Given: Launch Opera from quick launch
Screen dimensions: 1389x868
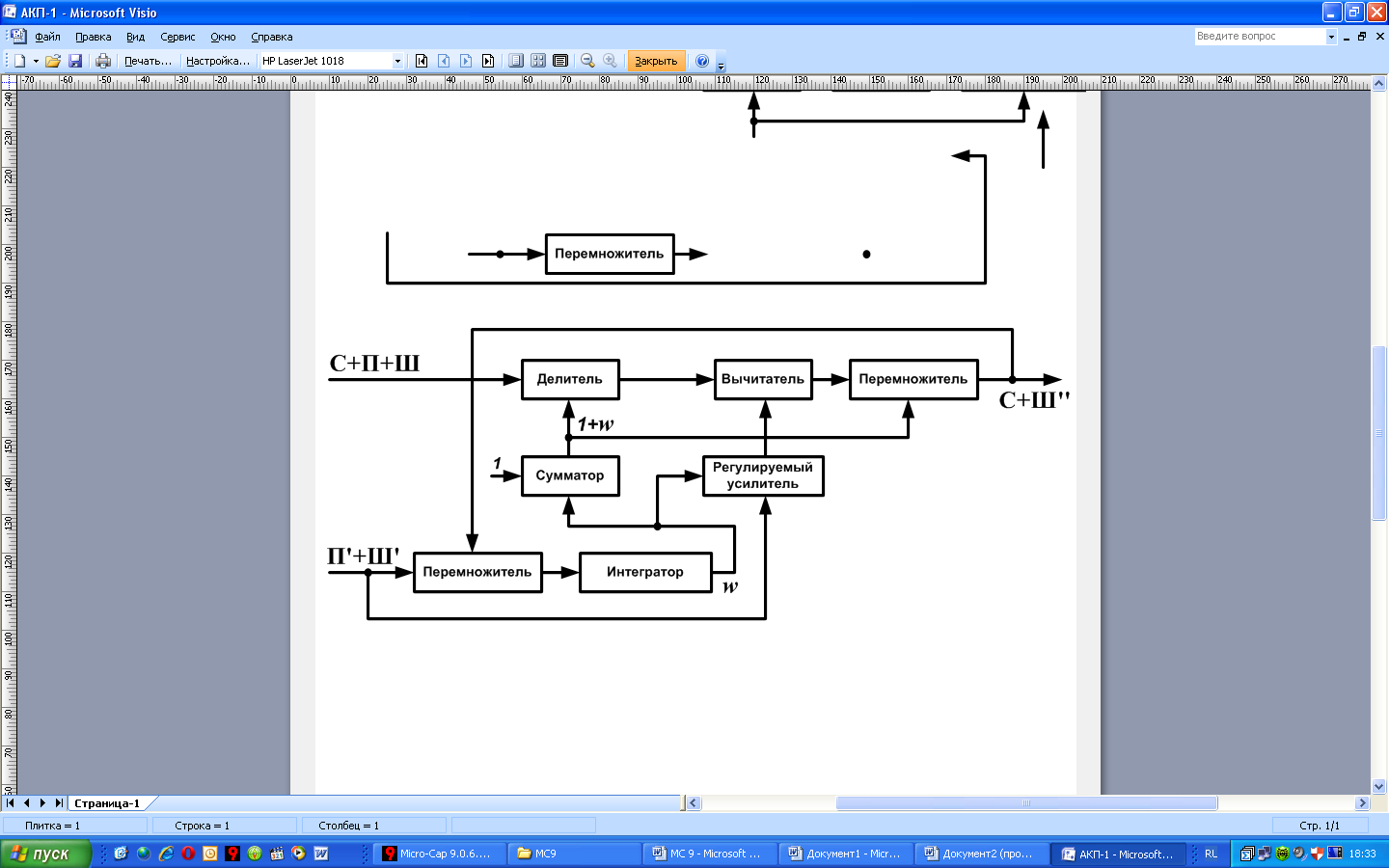Looking at the screenshot, I should pyautogui.click(x=188, y=854).
